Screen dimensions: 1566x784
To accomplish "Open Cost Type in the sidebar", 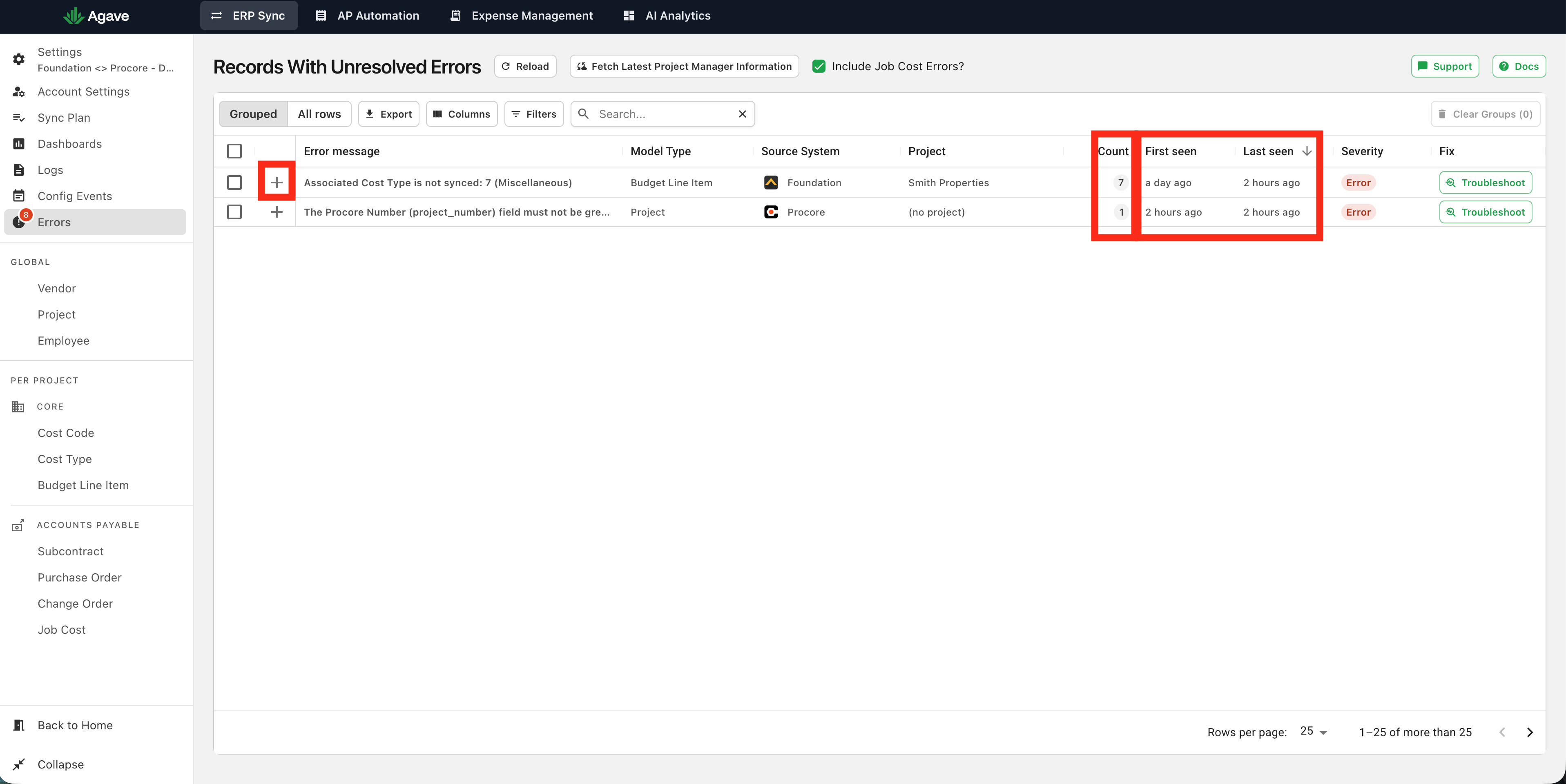I will point(65,459).
